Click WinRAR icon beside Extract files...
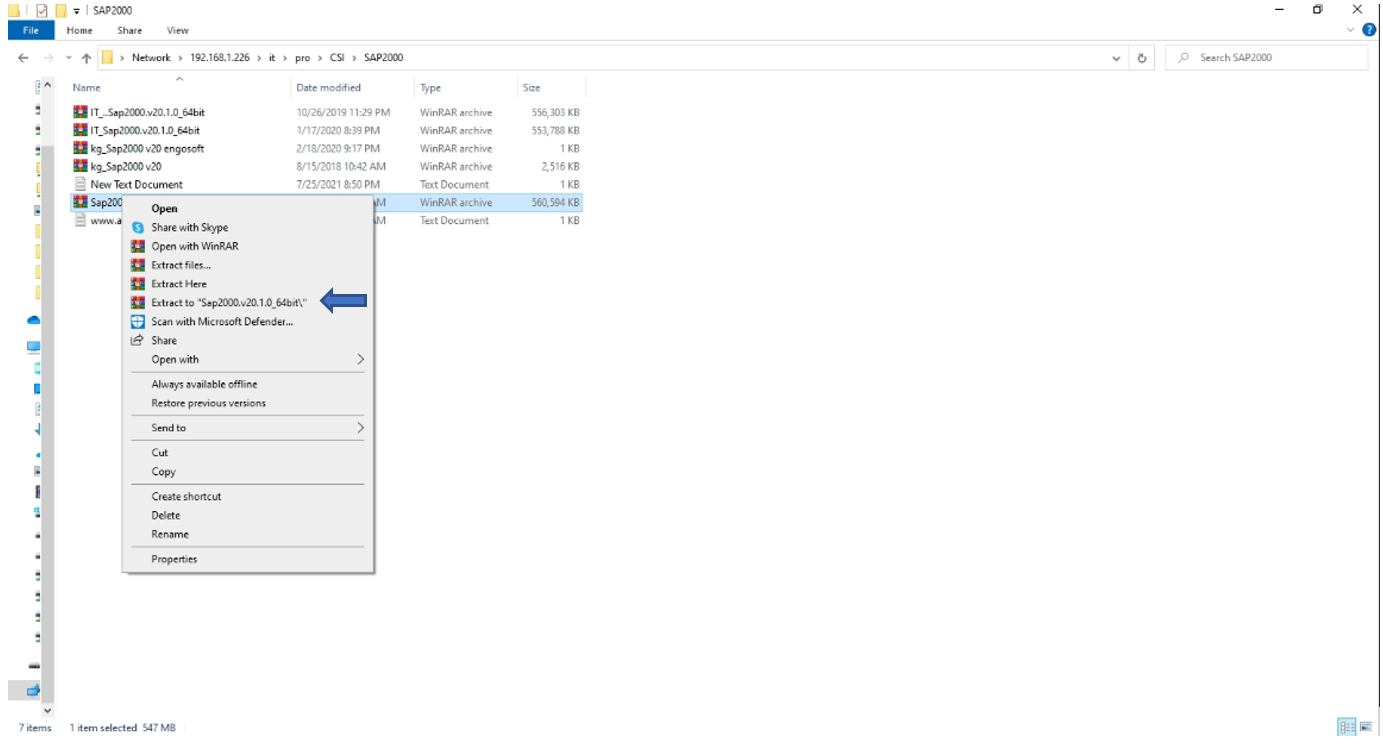This screenshot has width=1383, height=744. pos(138,265)
